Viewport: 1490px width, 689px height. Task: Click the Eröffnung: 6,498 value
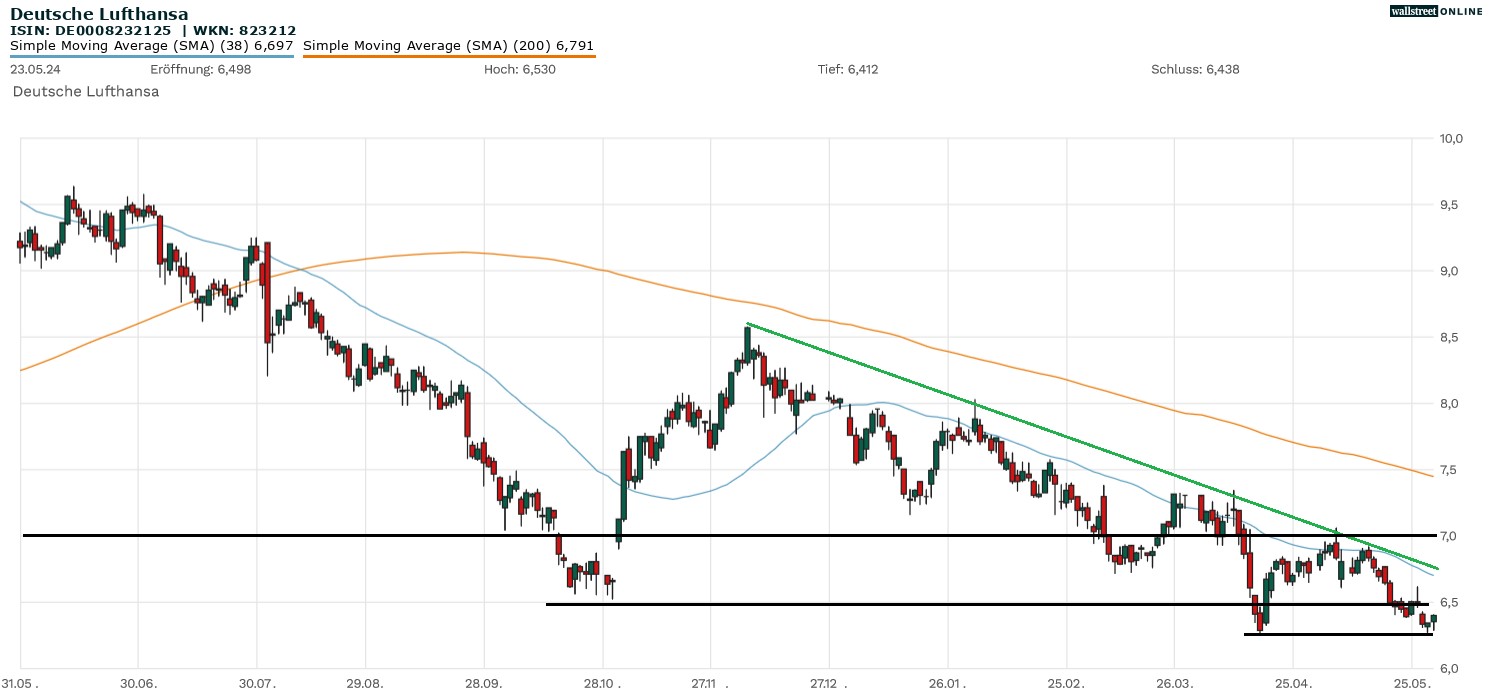click(x=200, y=69)
